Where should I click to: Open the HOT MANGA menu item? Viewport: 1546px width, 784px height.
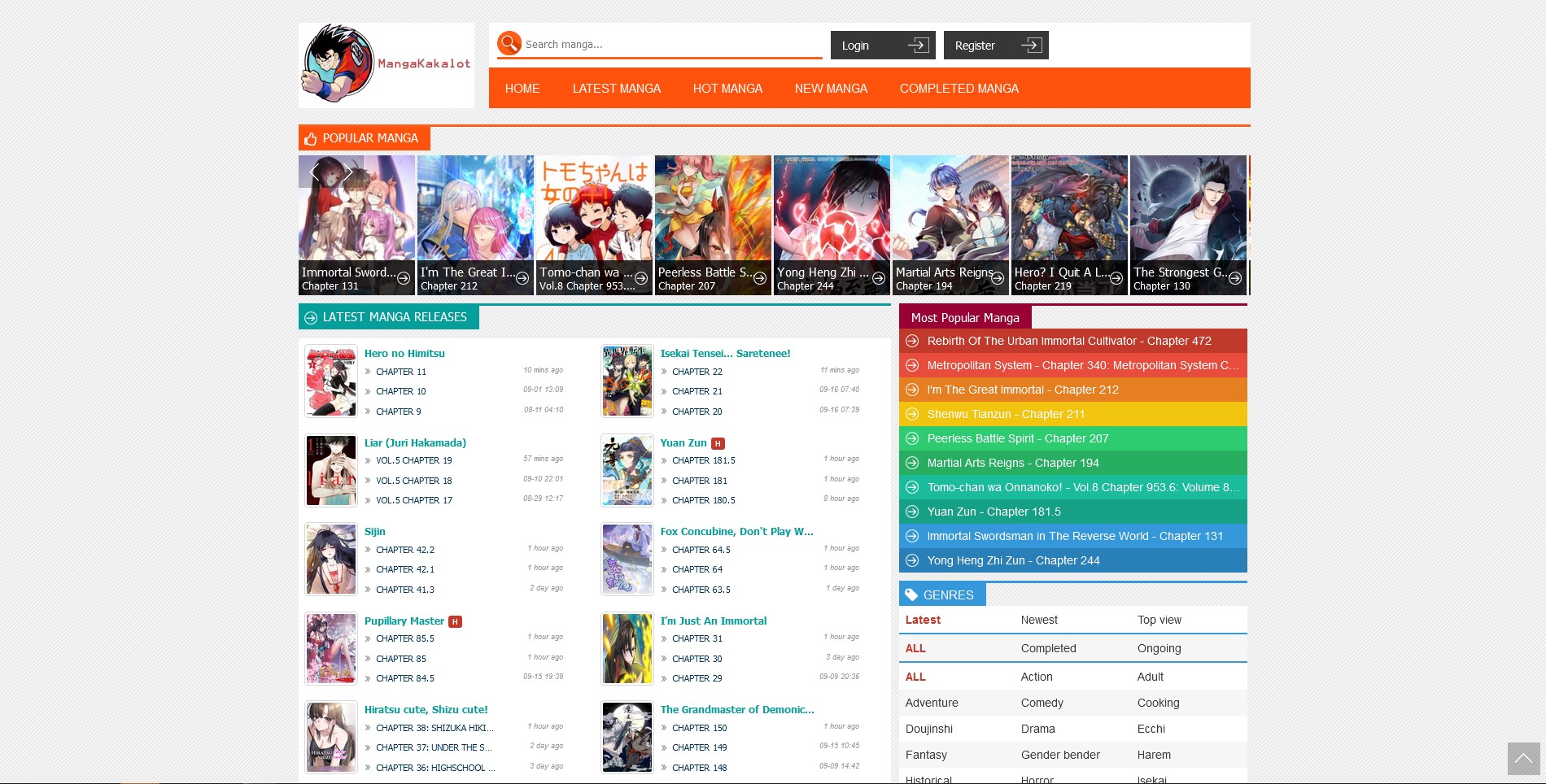tap(727, 89)
